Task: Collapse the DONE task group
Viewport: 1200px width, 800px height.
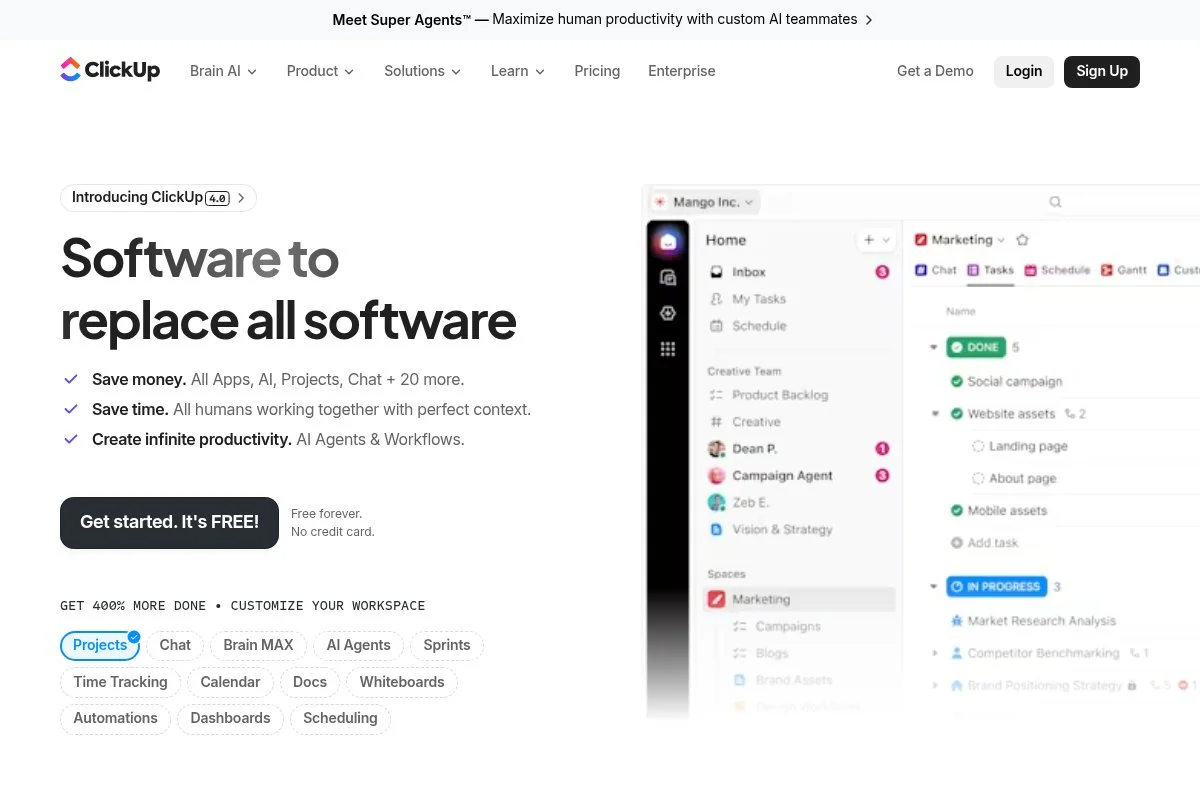Action: tap(935, 347)
